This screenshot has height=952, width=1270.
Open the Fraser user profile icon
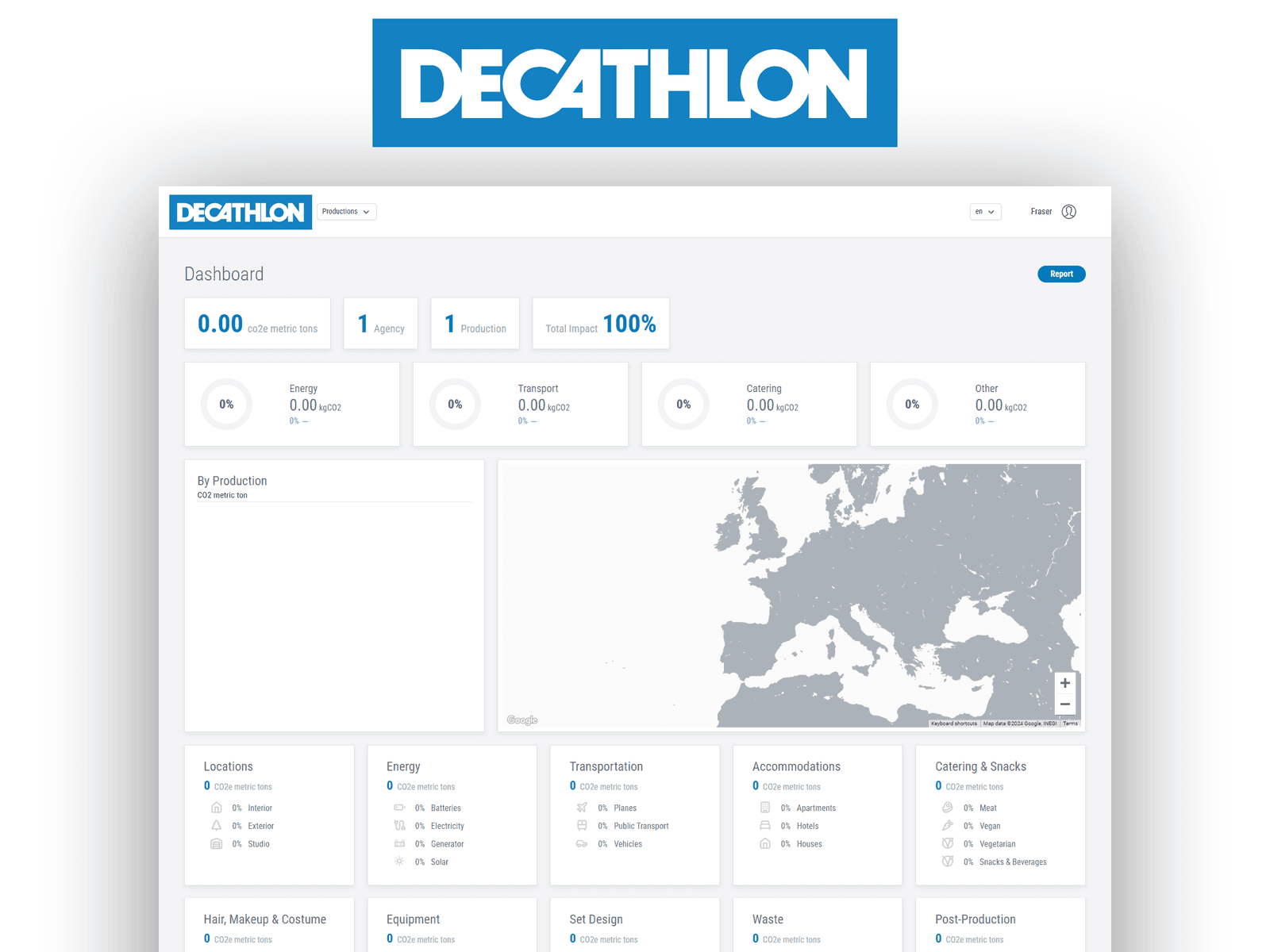(x=1069, y=212)
